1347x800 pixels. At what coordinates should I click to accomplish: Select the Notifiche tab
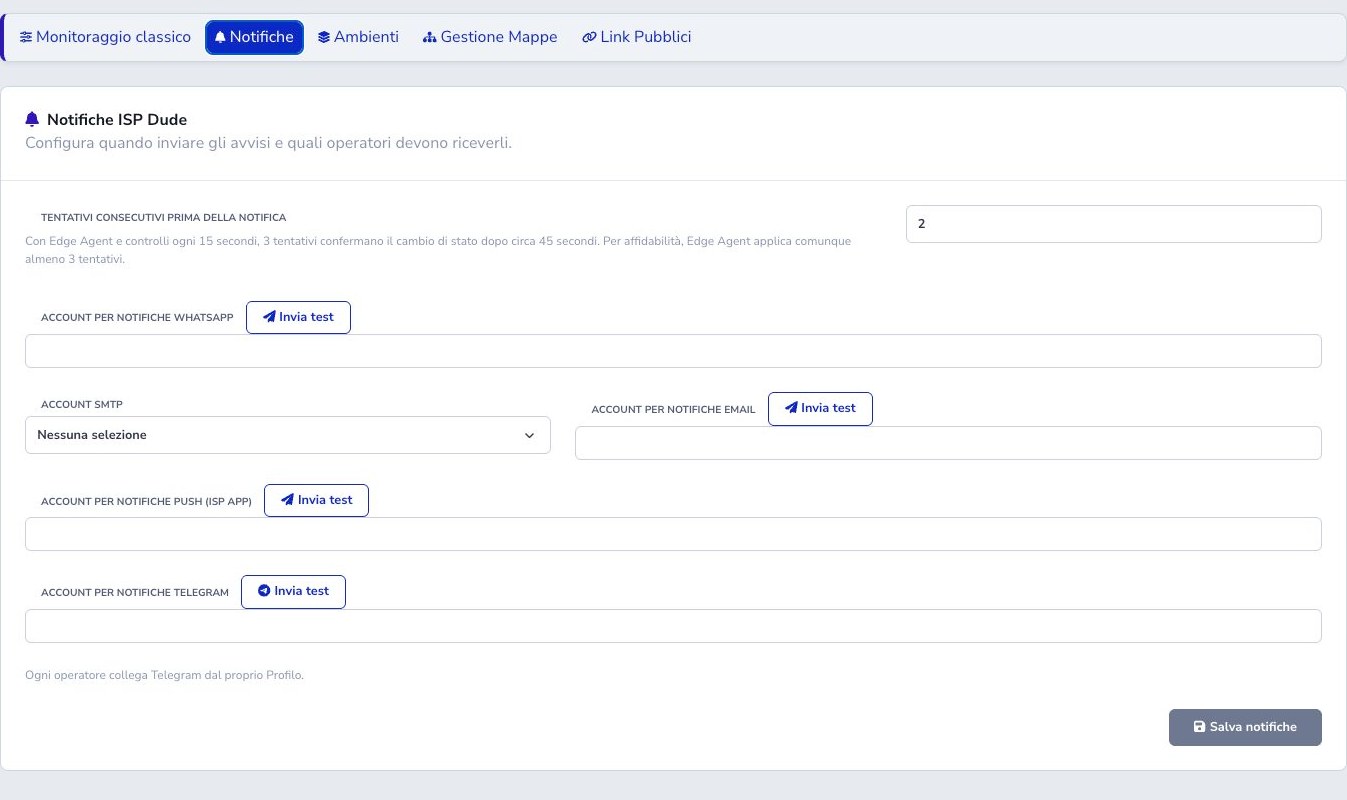click(x=254, y=37)
